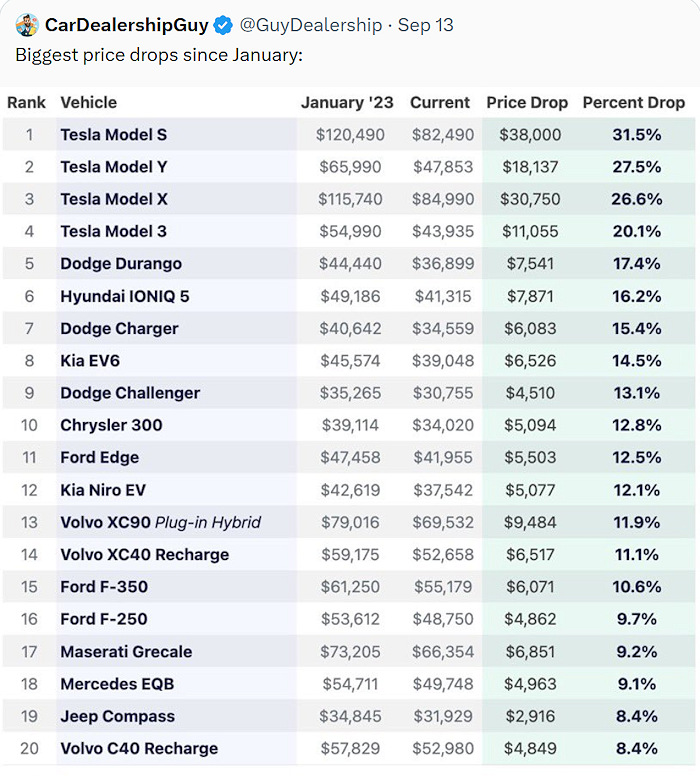Click the Percent Drop column header
Image resolution: width=700 pixels, height=776 pixels.
(x=634, y=102)
